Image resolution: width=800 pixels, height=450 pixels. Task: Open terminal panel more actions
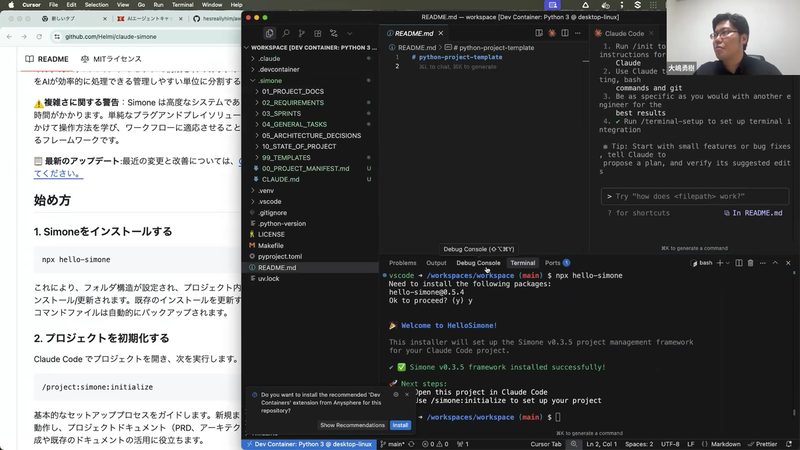[x=763, y=263]
